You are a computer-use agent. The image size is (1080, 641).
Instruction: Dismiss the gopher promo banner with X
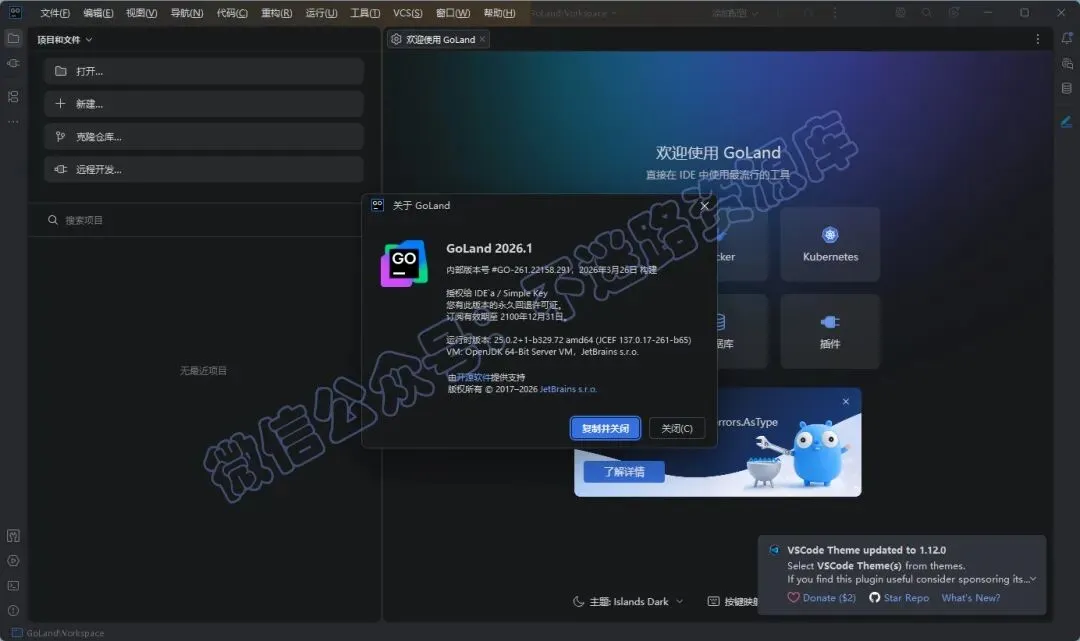(846, 401)
